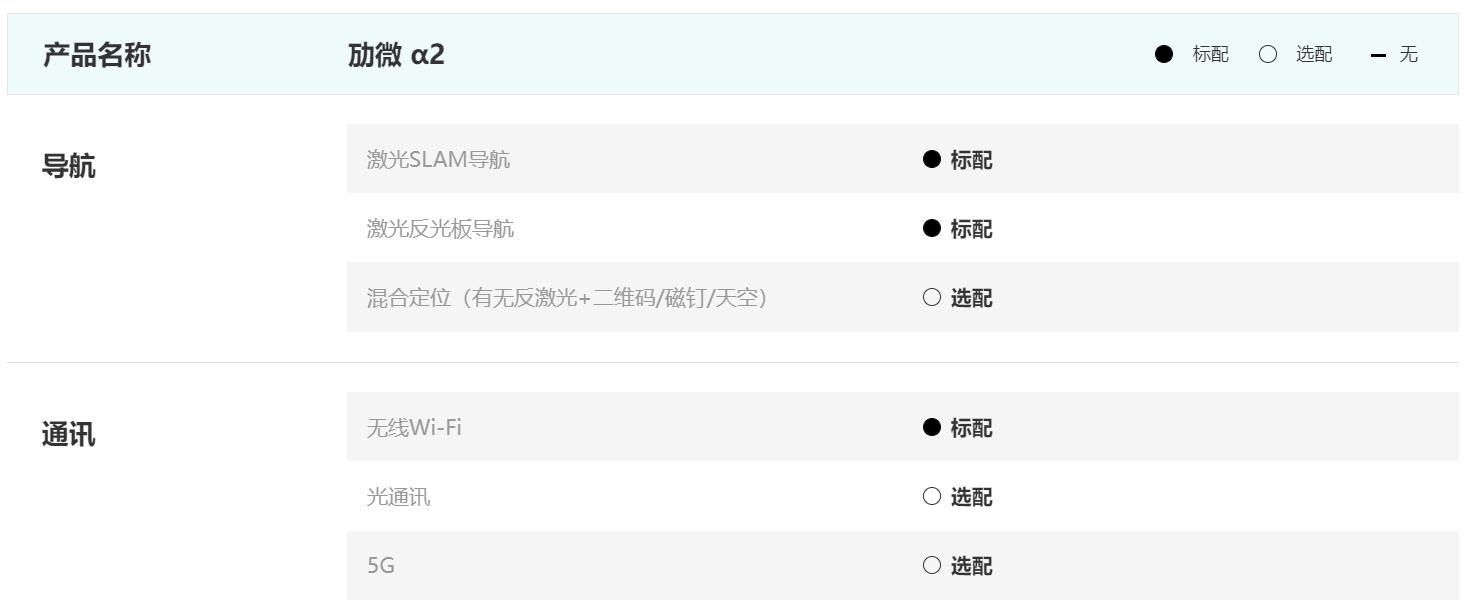Click the hollow circle in the 光通讯 row

pos(932,497)
